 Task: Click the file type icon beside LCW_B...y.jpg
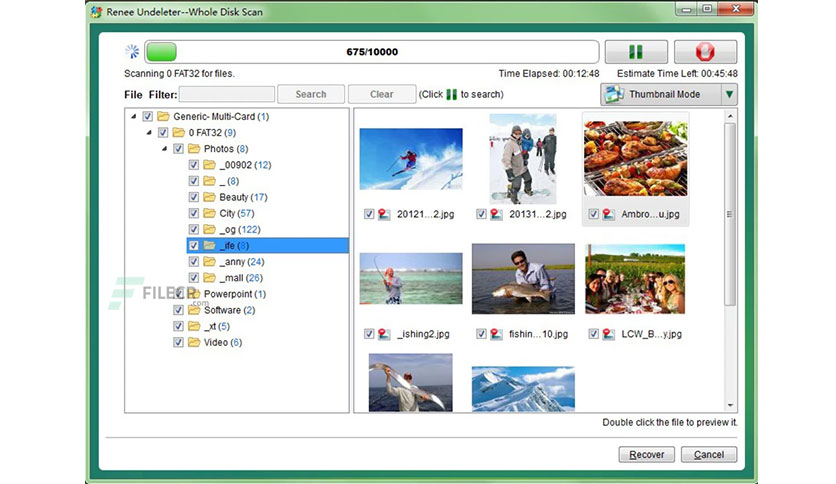coord(608,334)
